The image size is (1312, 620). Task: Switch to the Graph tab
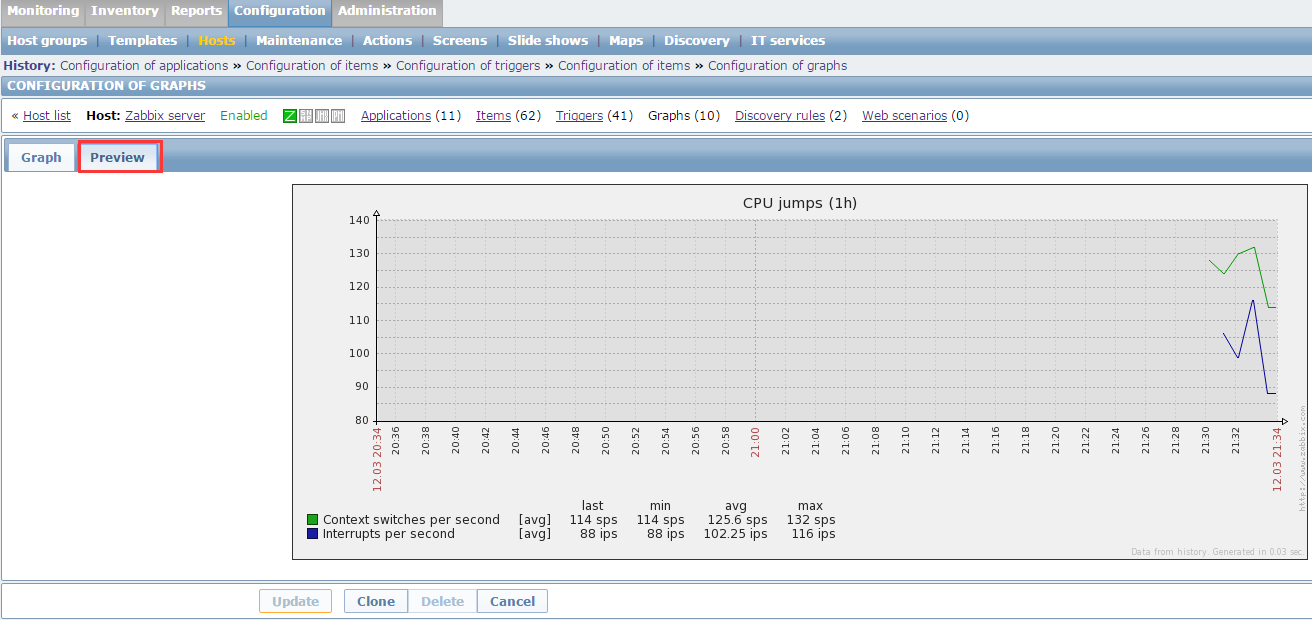(x=41, y=157)
